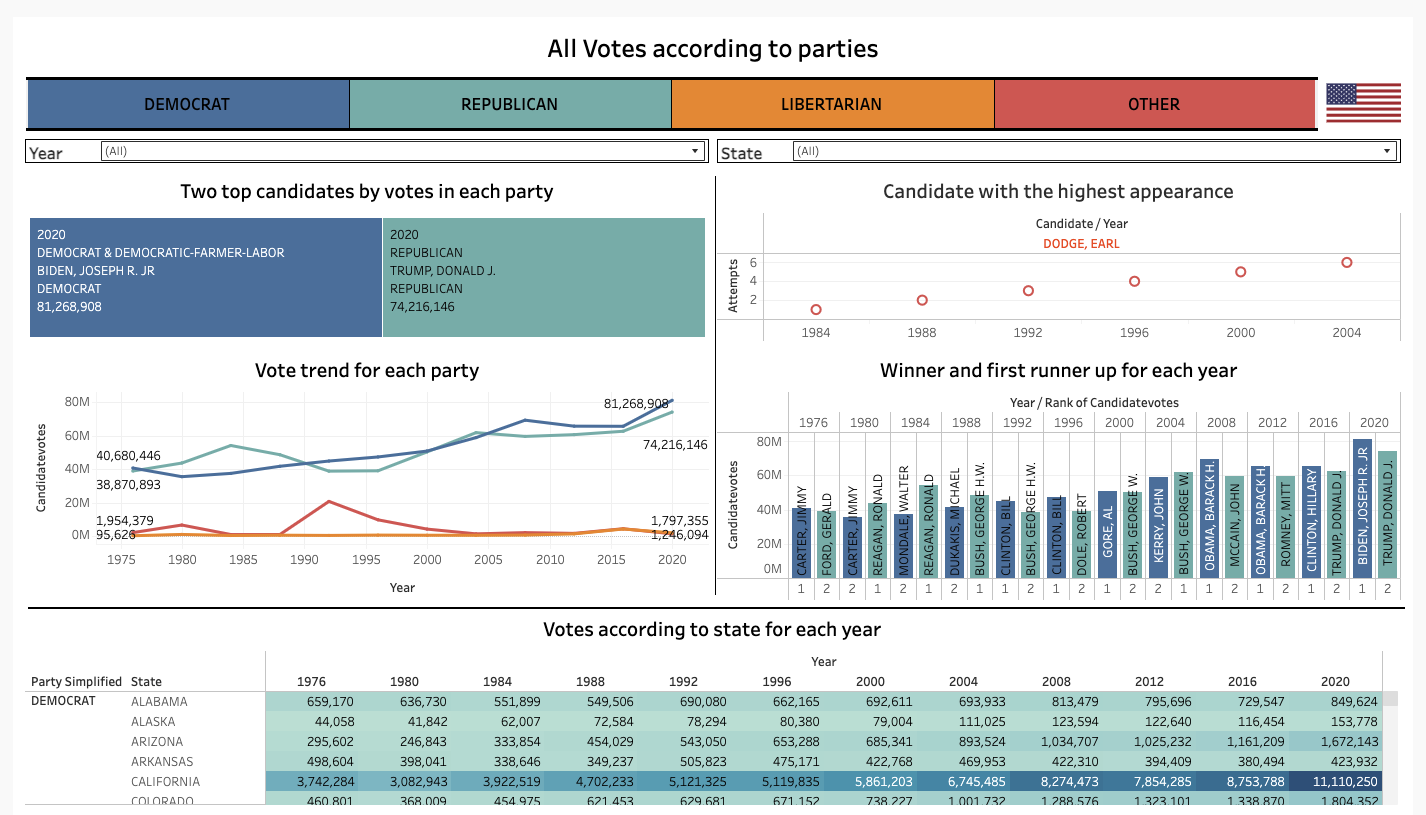Screen dimensions: 1426x815
Task: Select the ARIZONA row label
Action: click(157, 742)
